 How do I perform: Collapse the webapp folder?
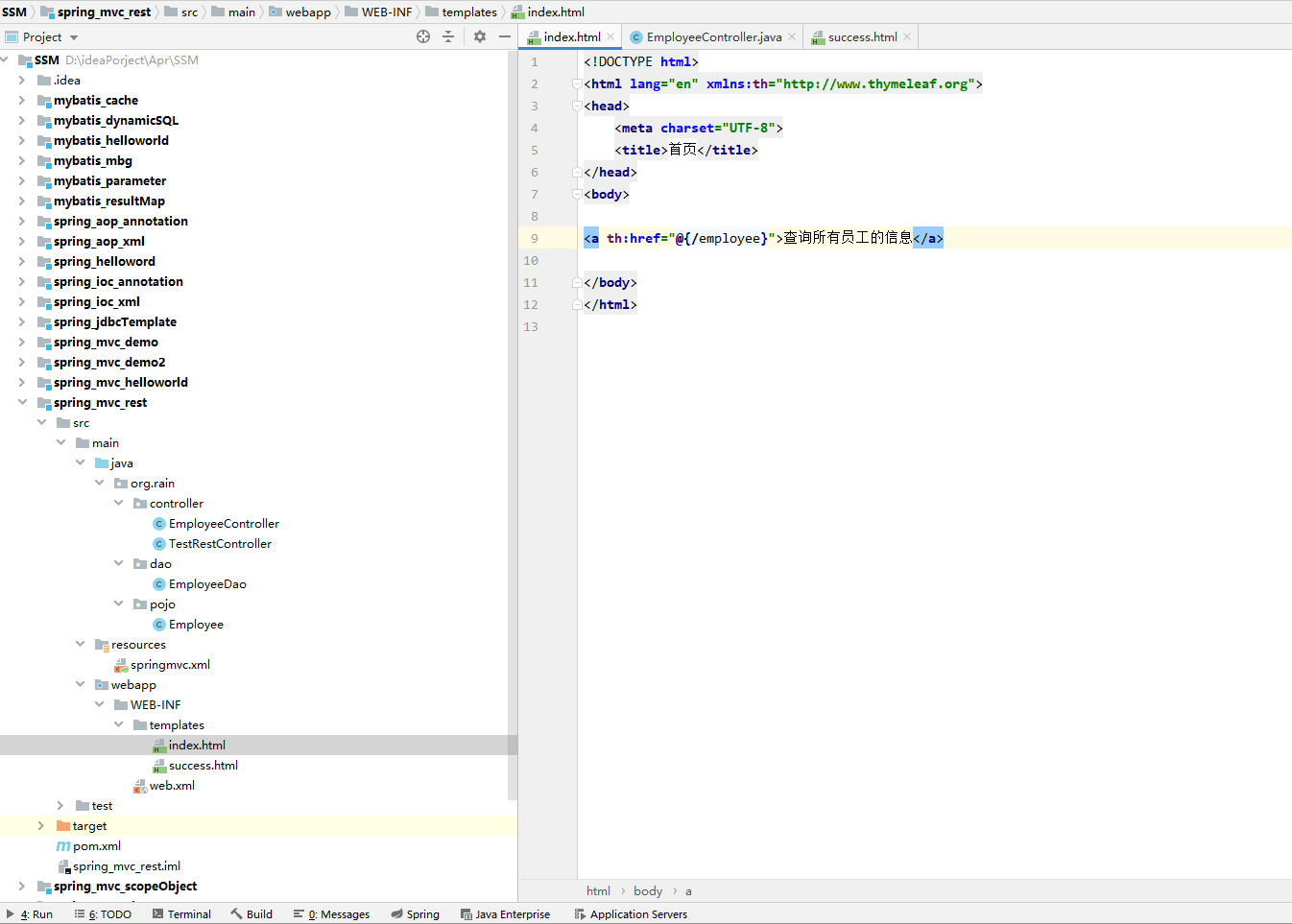point(81,684)
